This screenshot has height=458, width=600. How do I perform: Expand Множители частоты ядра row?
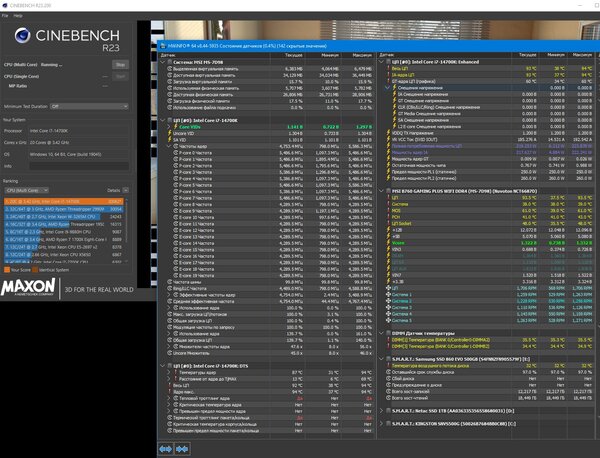169,347
